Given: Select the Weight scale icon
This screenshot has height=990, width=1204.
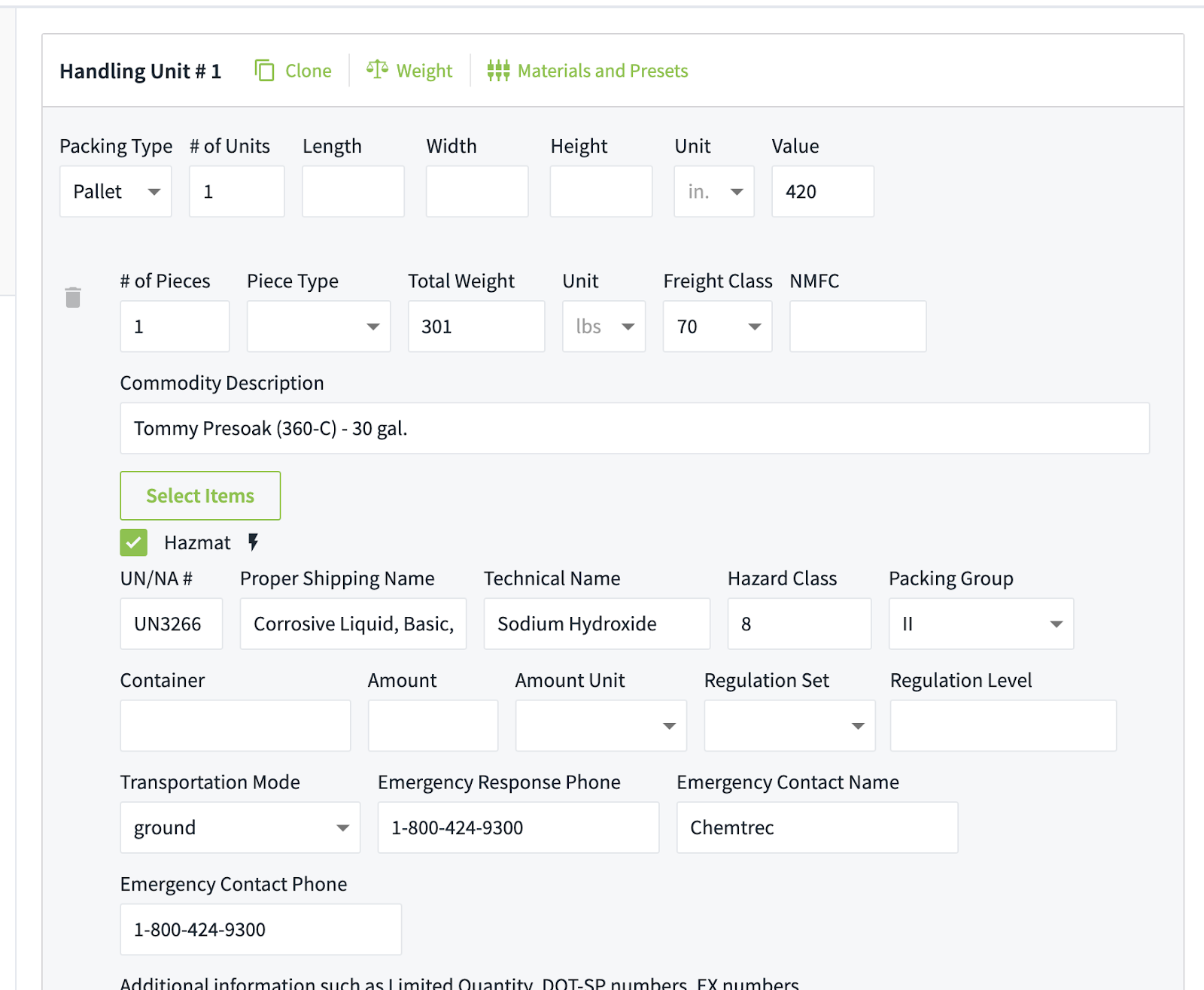Looking at the screenshot, I should pos(379,69).
